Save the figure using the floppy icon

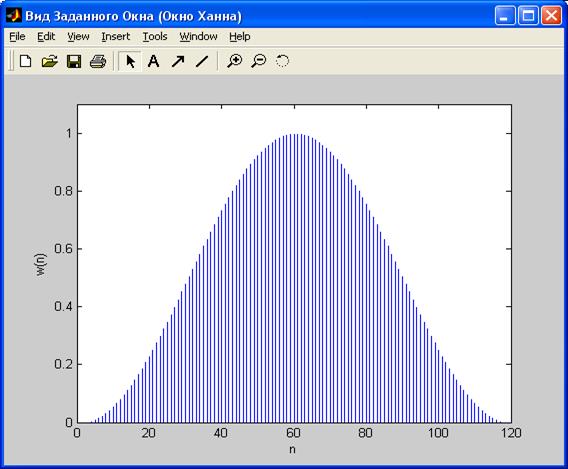pos(74,61)
